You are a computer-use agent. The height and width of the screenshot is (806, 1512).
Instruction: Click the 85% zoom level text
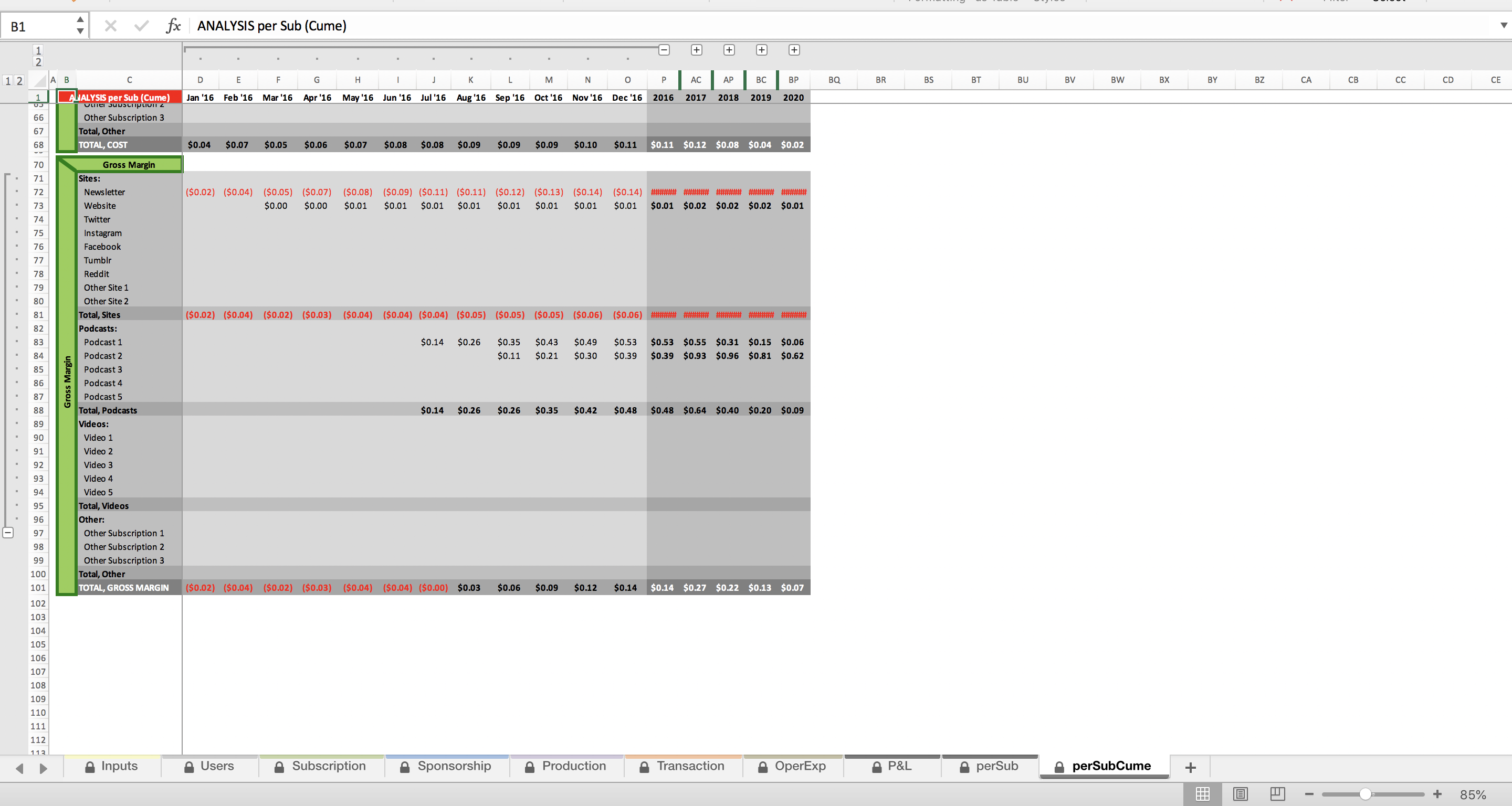coord(1473,794)
